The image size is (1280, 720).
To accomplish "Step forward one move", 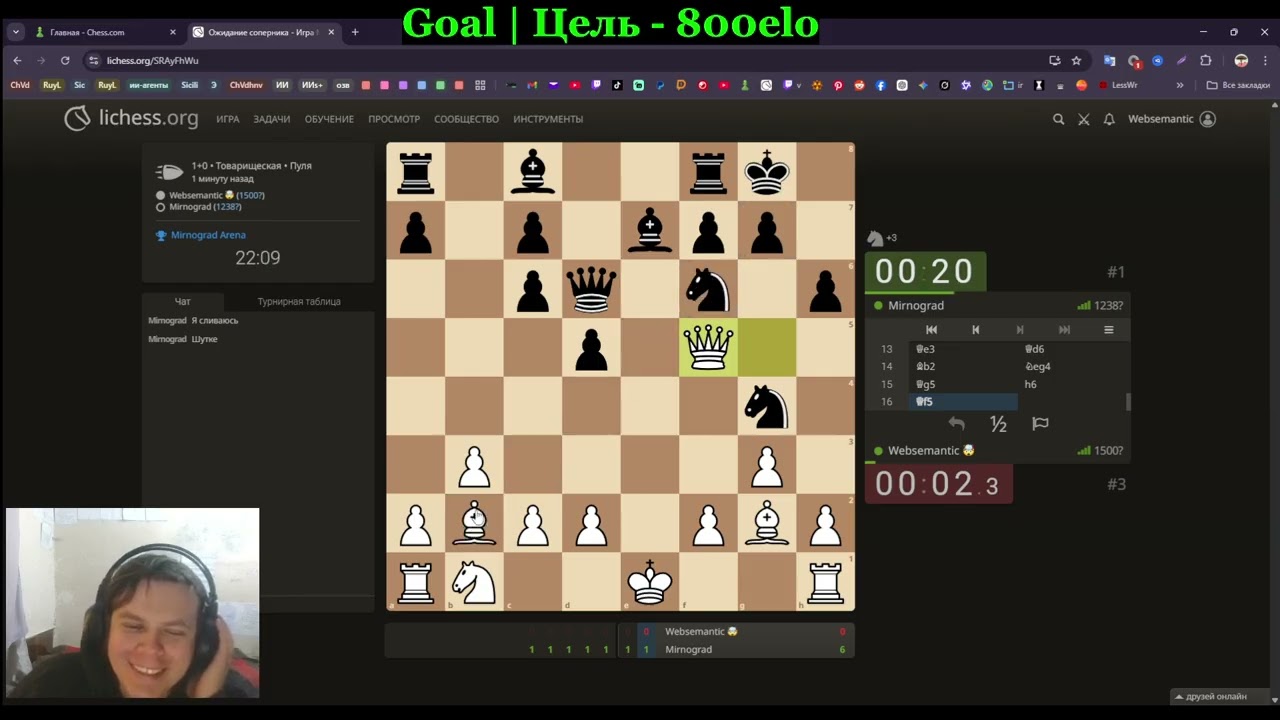I will click(1020, 330).
